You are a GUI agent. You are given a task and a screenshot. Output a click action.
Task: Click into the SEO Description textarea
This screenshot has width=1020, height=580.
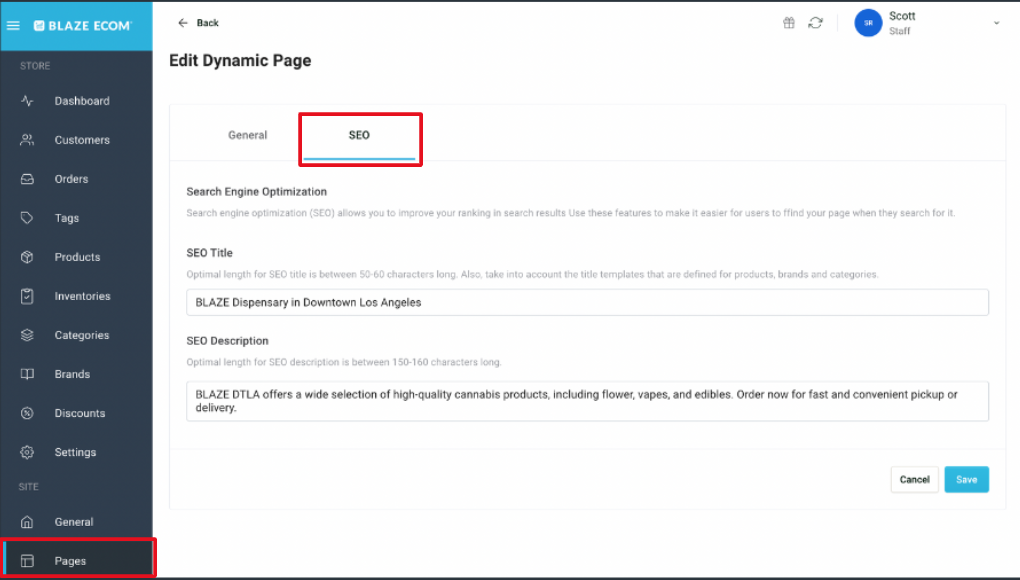587,401
